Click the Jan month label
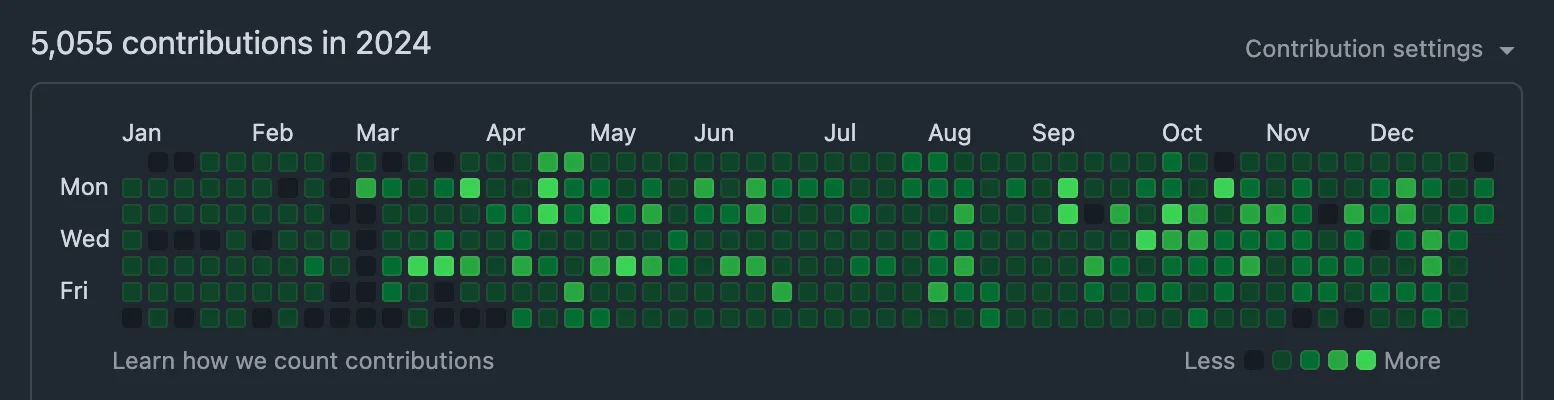Viewport: 1554px width, 400px height. pos(141,133)
